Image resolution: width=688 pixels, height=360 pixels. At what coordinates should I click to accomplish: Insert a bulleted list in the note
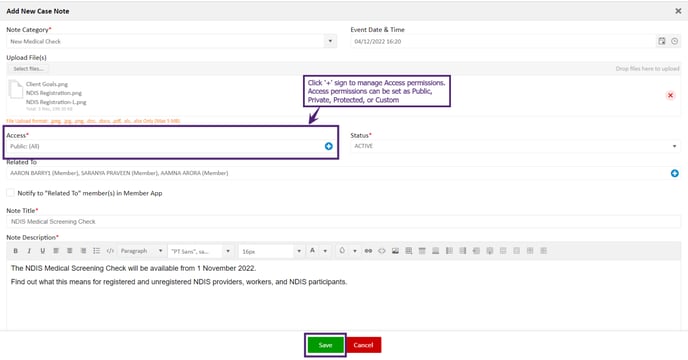point(97,251)
